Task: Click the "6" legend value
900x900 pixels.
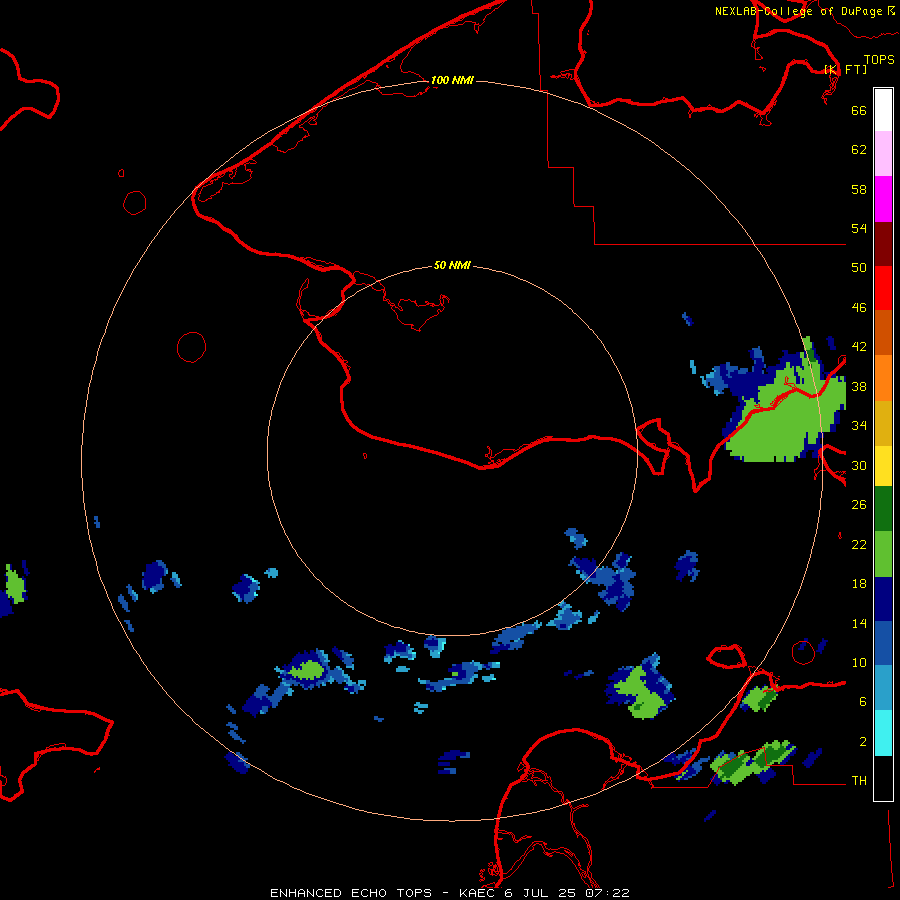Action: [863, 702]
